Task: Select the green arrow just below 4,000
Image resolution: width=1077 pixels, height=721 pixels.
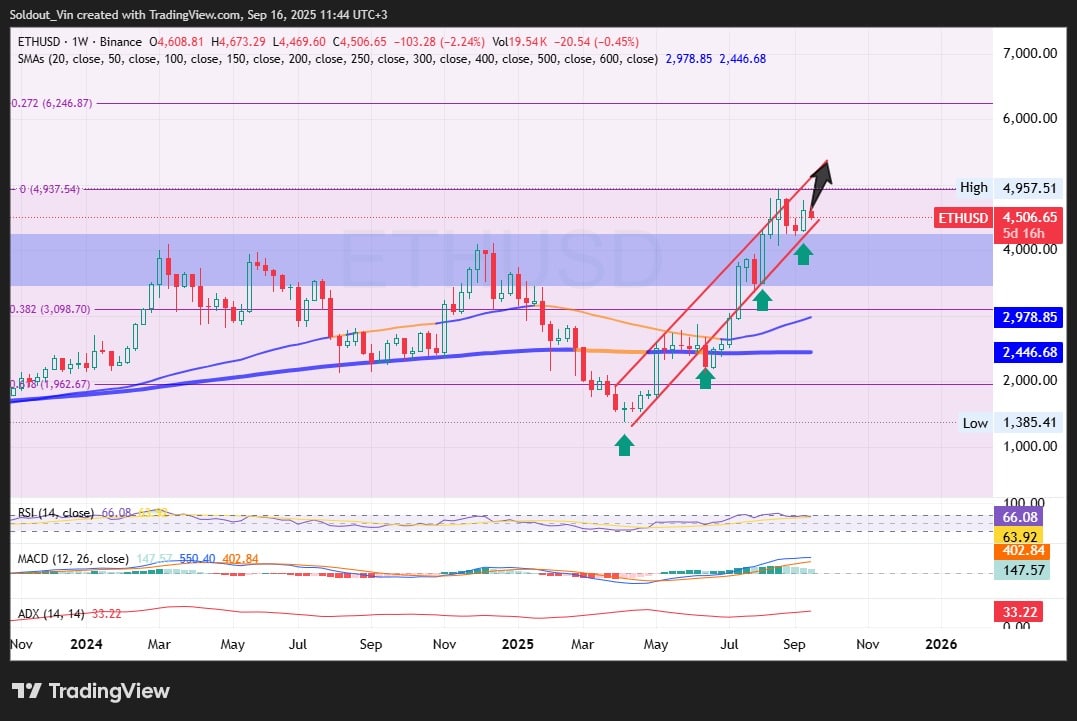Action: (x=804, y=254)
